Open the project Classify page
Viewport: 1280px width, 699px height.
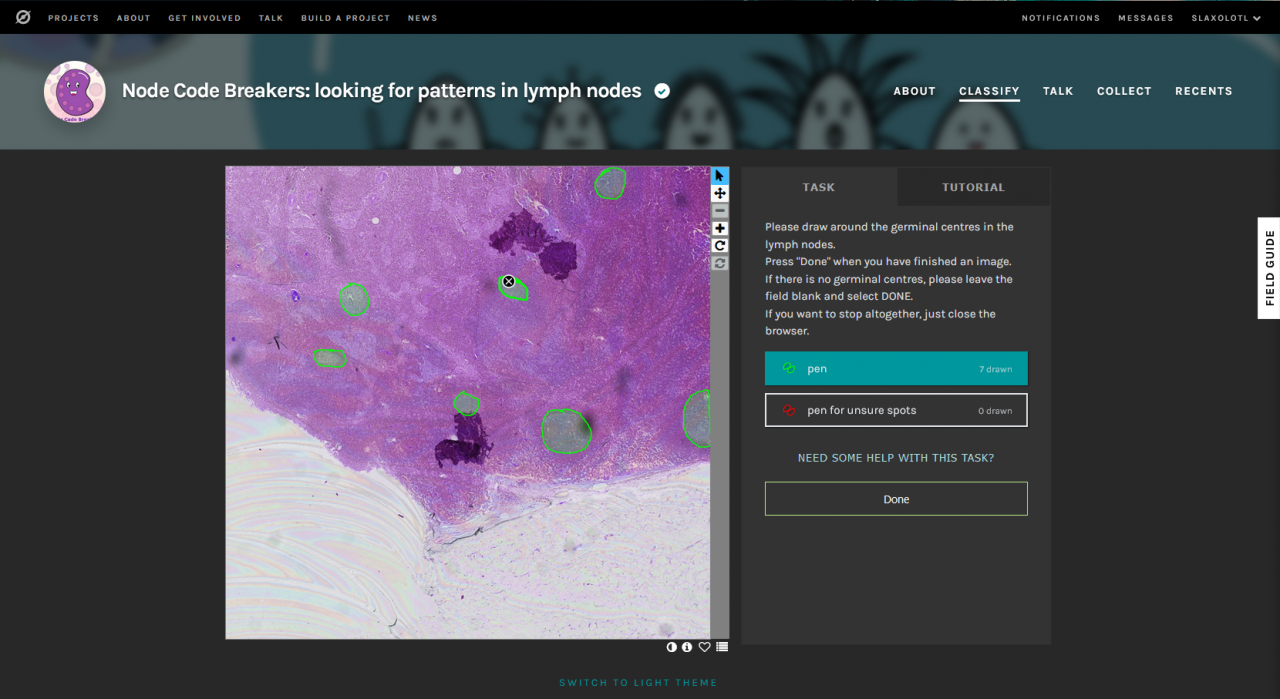click(989, 91)
